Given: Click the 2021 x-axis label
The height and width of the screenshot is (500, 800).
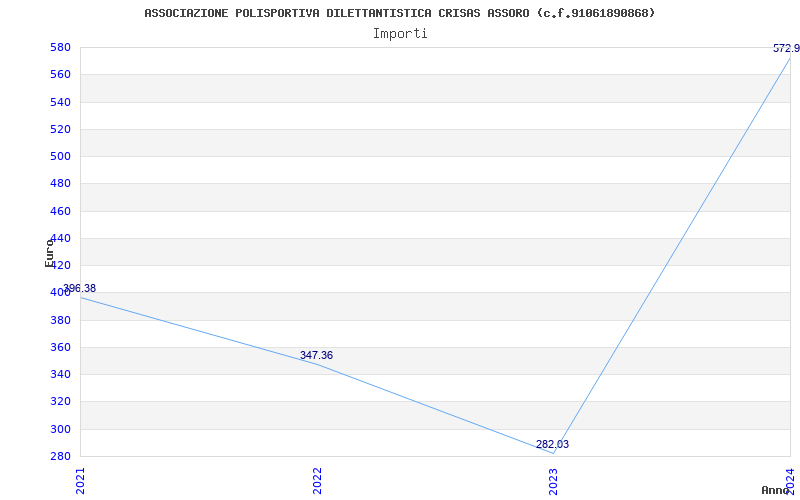Looking at the screenshot, I should tap(81, 481).
